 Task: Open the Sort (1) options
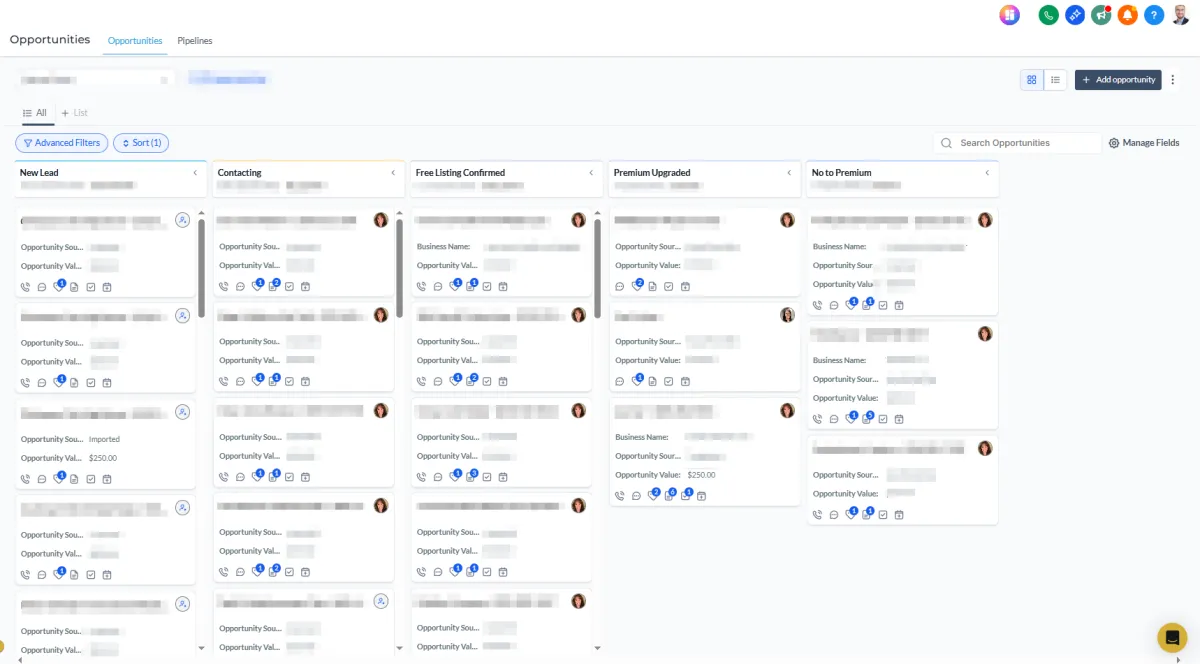(141, 143)
